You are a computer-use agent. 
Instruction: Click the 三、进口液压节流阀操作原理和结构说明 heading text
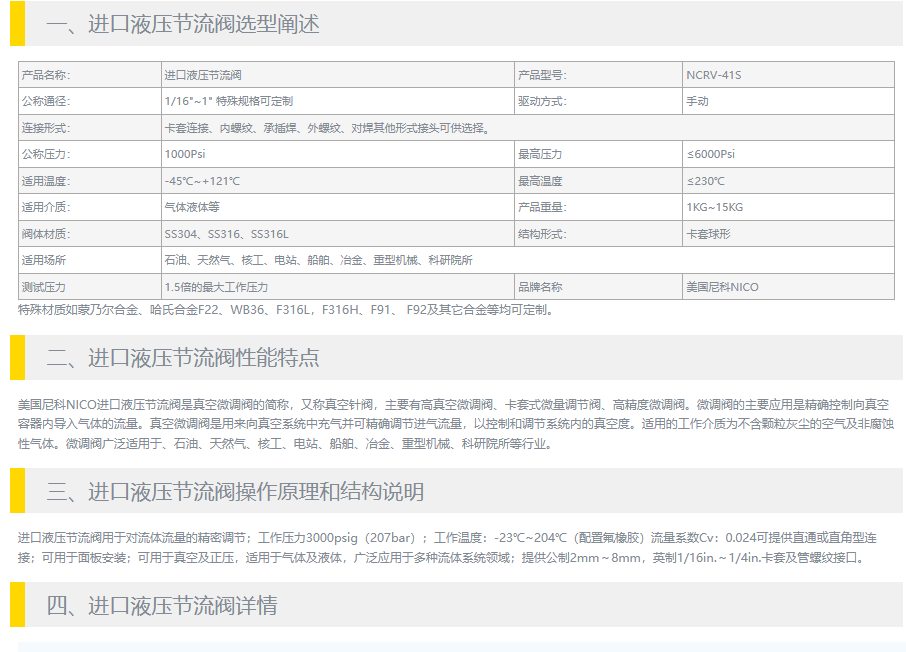click(x=235, y=492)
